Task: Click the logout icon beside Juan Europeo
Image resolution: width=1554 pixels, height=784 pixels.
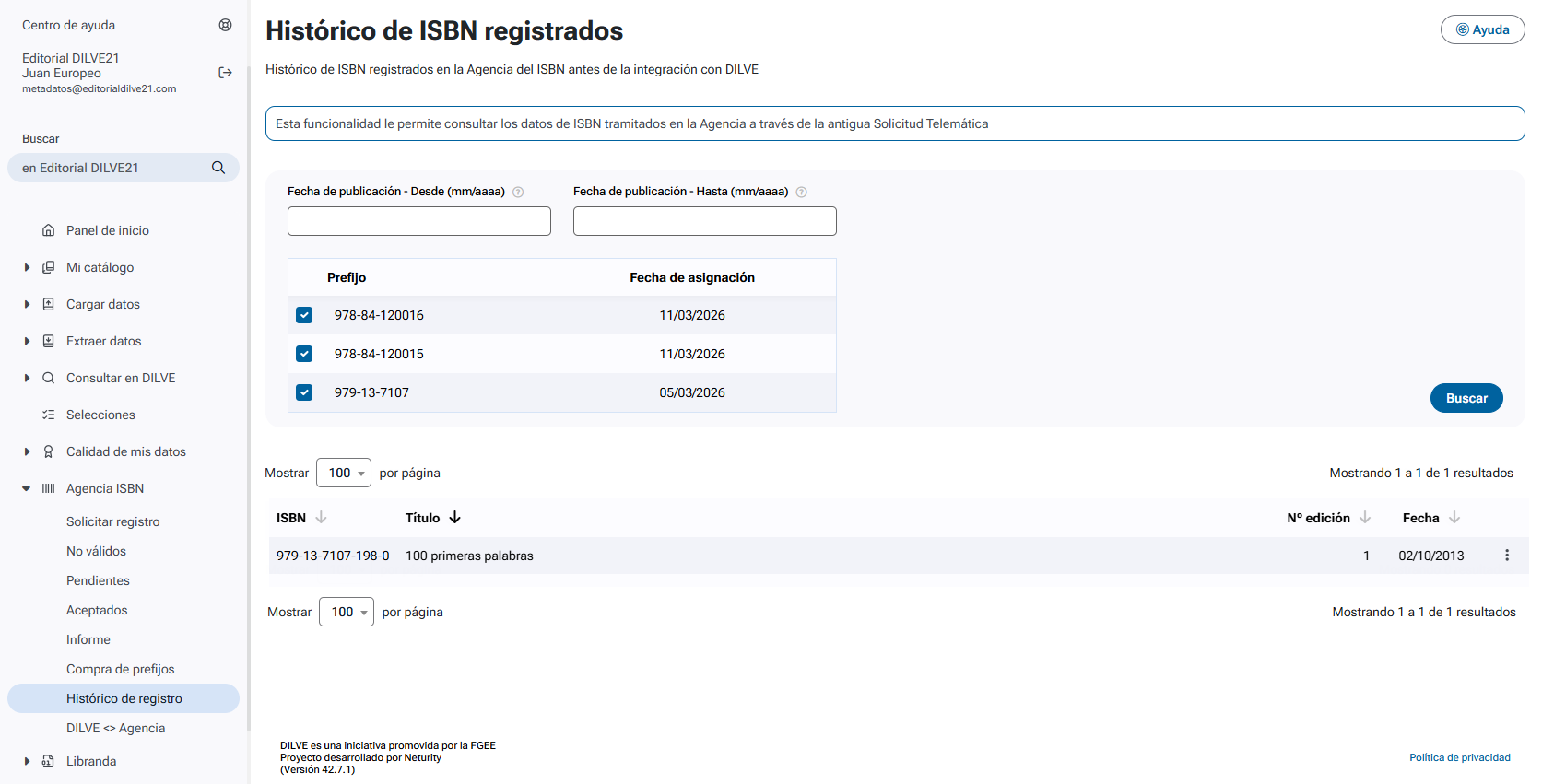Action: [x=225, y=73]
